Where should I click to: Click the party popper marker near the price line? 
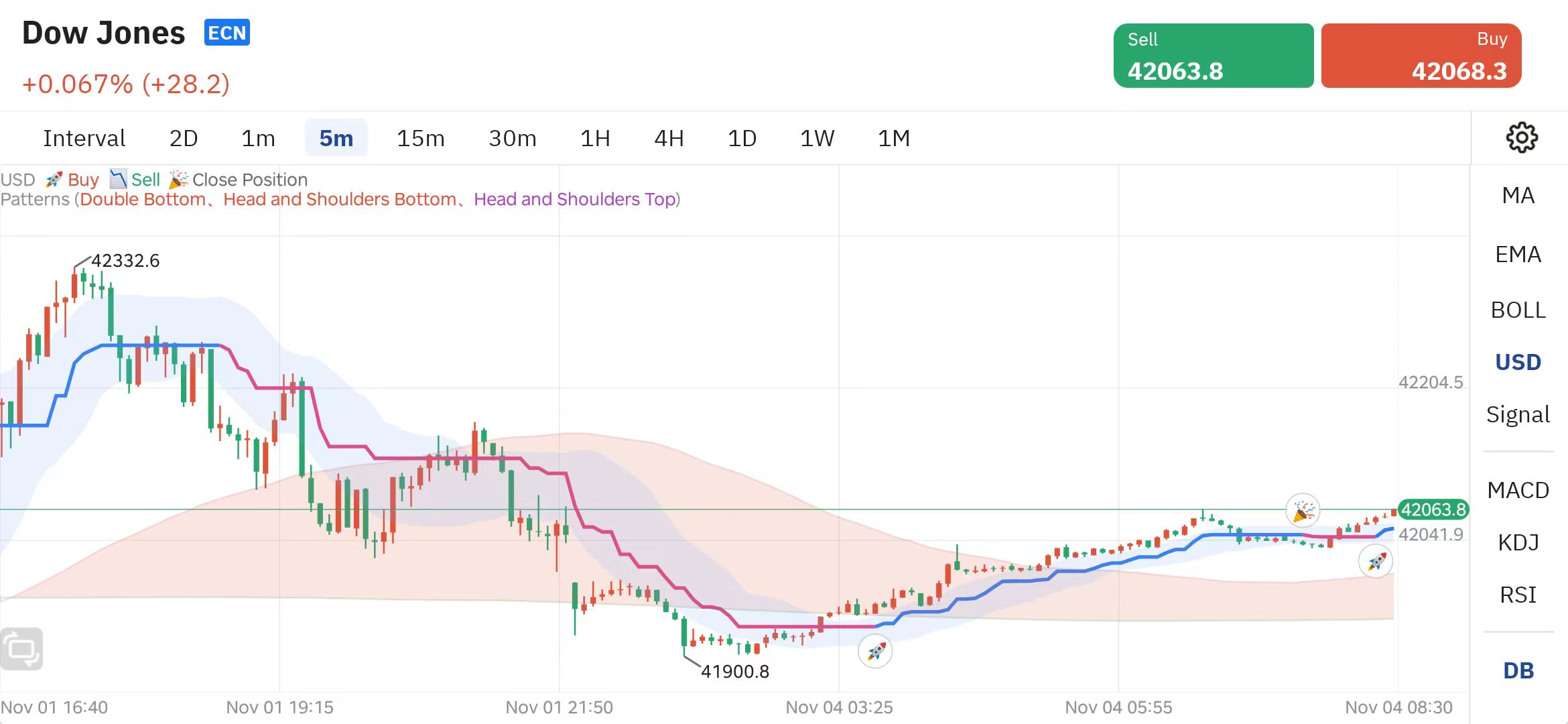1303,509
